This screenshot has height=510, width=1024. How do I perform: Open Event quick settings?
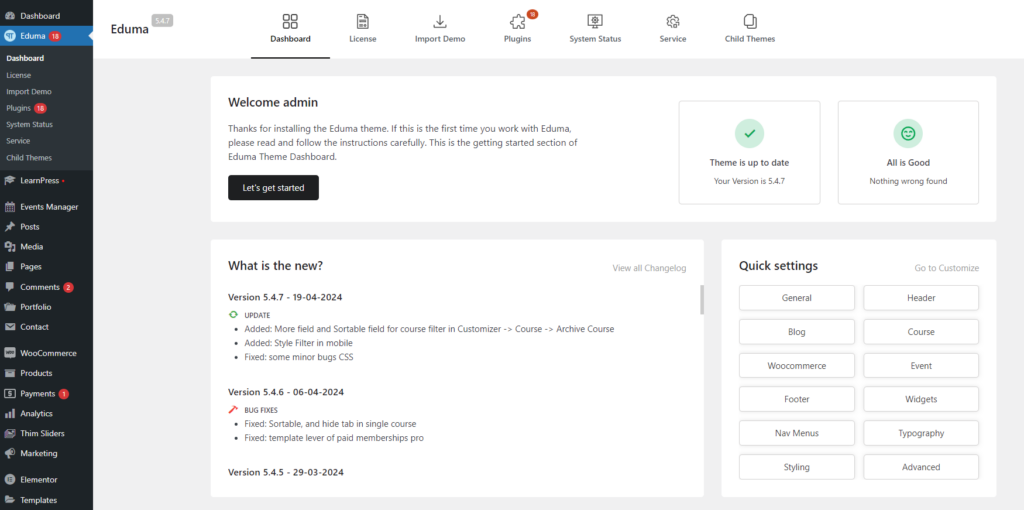point(921,366)
